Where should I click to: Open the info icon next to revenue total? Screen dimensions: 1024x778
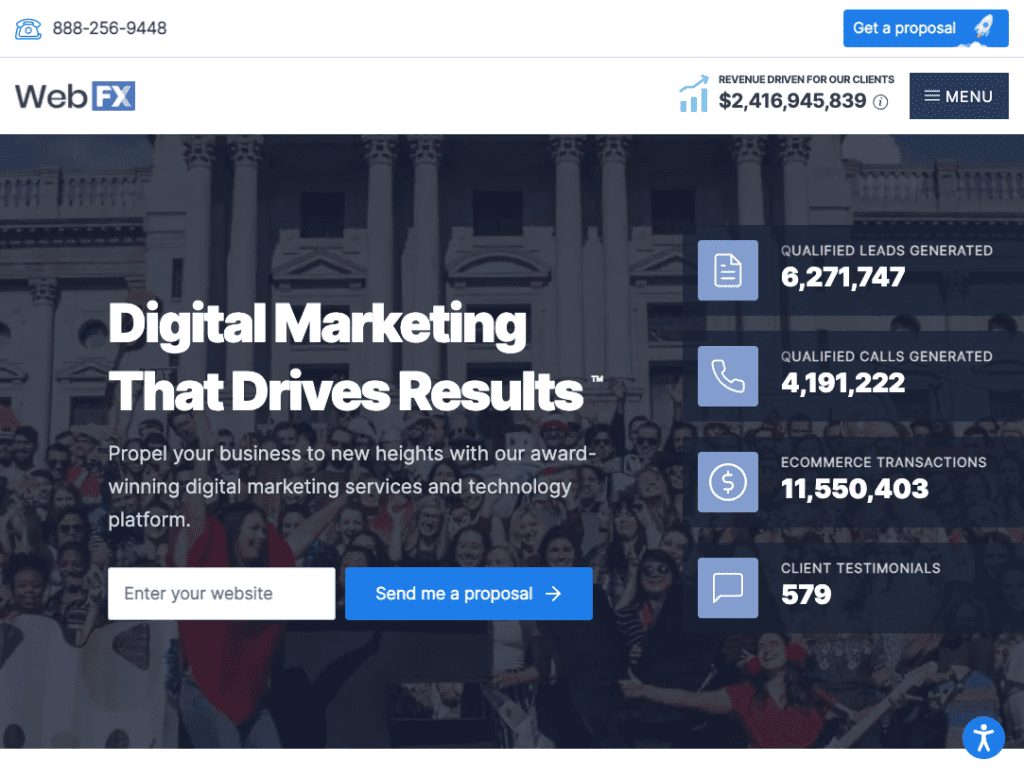[880, 102]
